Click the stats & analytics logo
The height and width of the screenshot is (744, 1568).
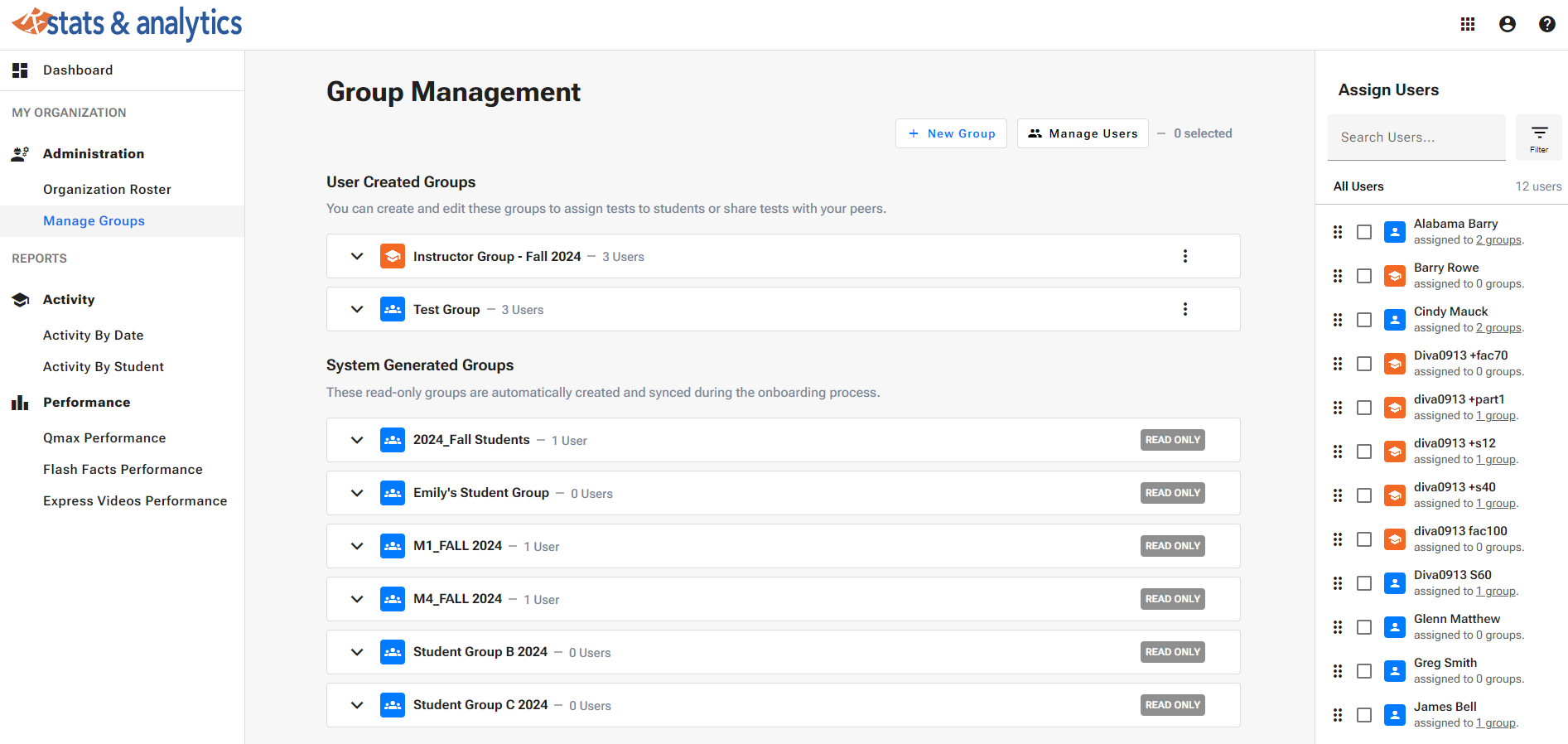pos(127,23)
